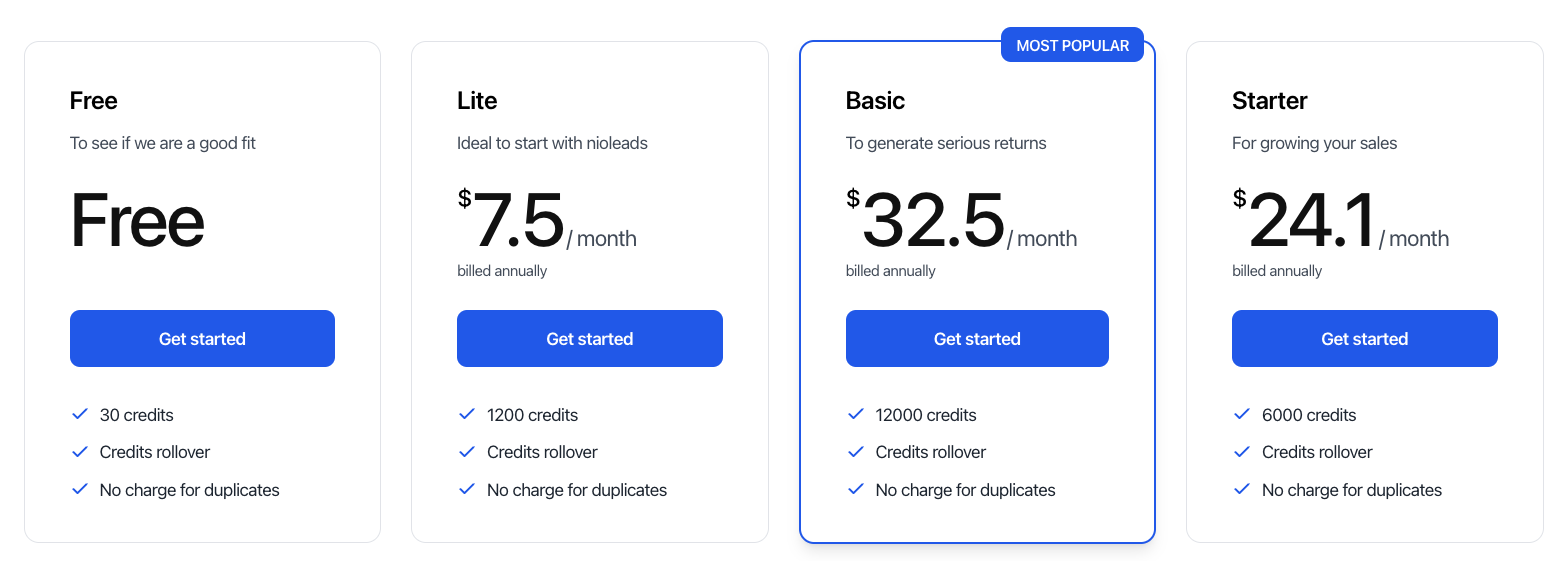Viewport: 1568px width, 561px height.
Task: Click checkmark next to 1200 credits
Action: coord(466,414)
